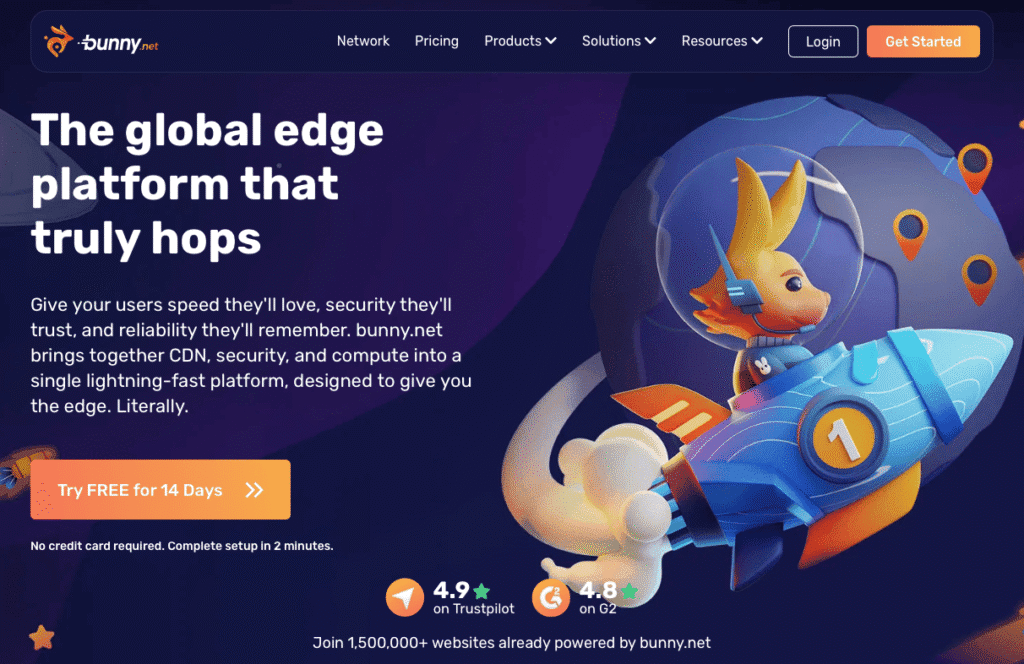
Task: Click the bunny.net wordmark text
Action: coord(119,43)
